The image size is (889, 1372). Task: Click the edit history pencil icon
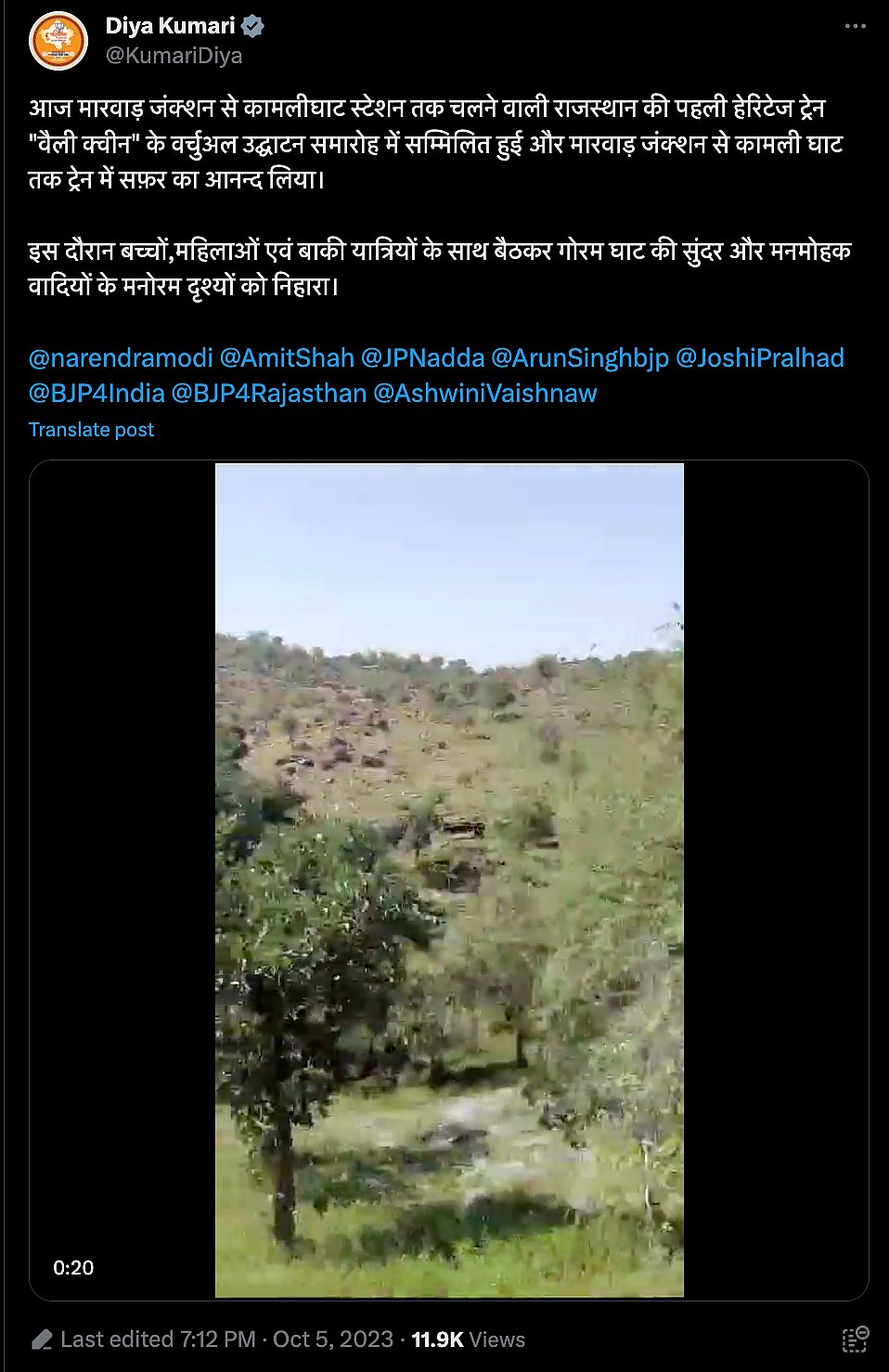(42, 1340)
